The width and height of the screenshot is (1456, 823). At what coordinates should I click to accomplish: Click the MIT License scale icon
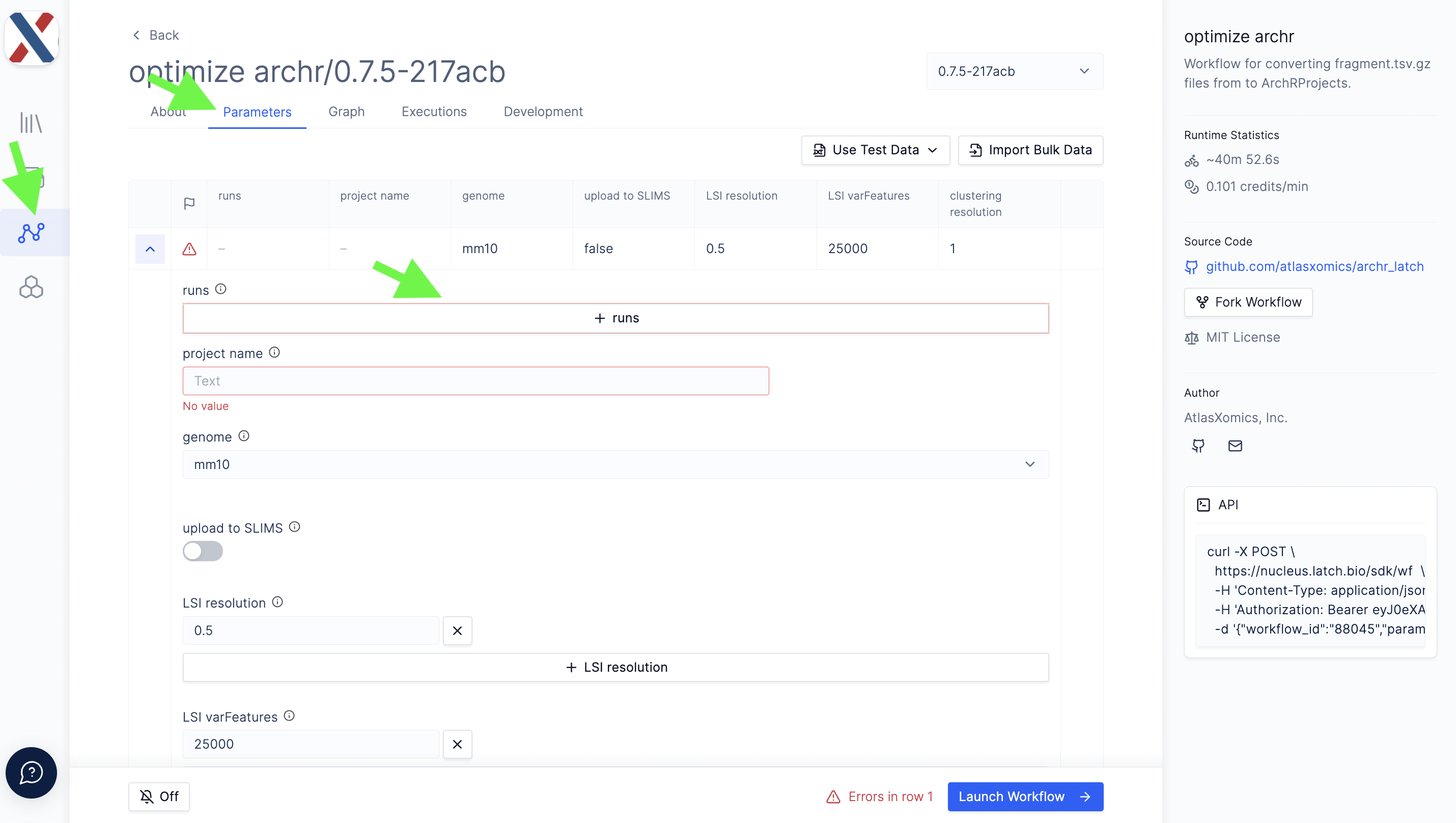pos(1191,338)
